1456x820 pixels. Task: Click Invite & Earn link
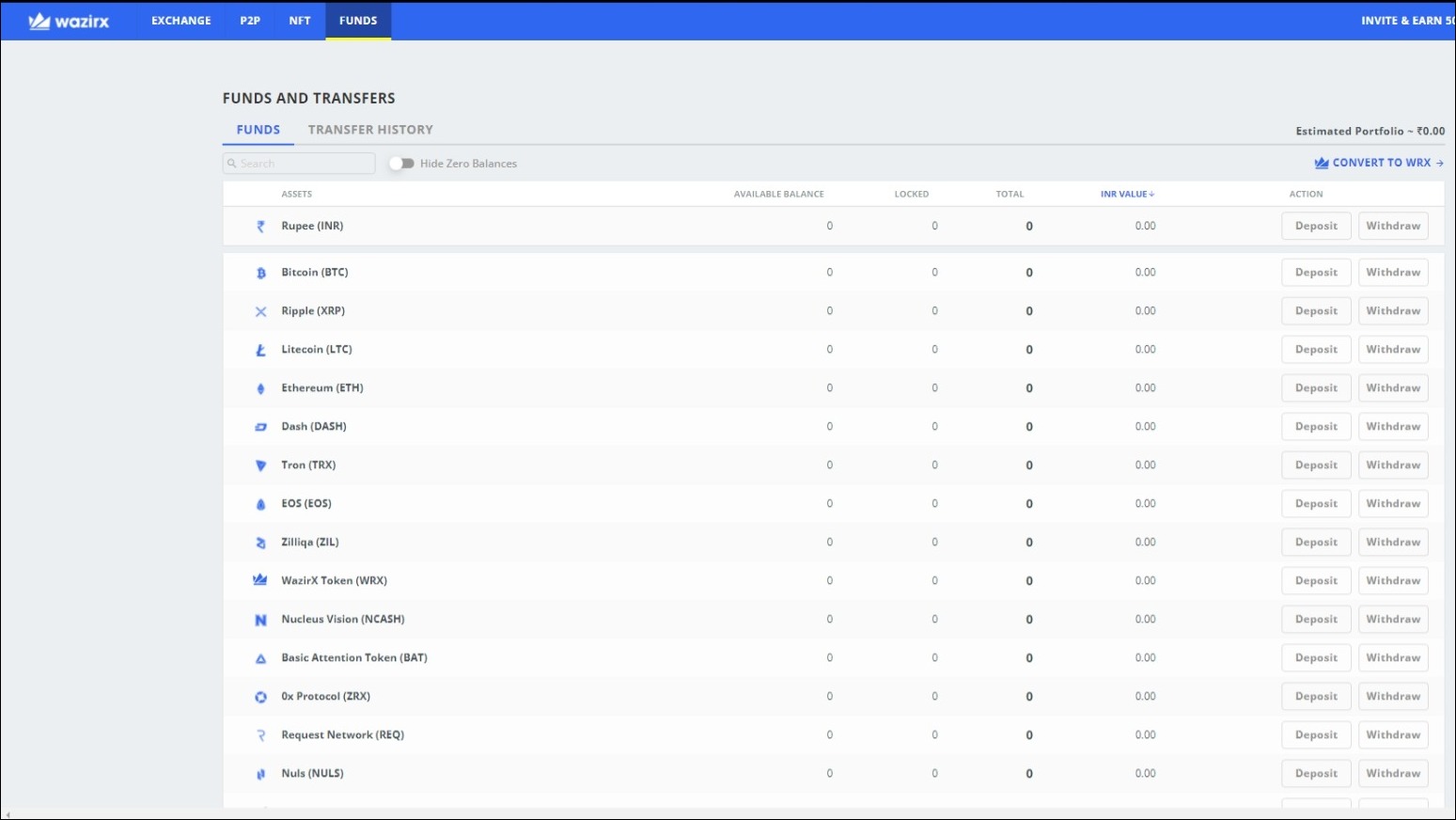coord(1408,21)
